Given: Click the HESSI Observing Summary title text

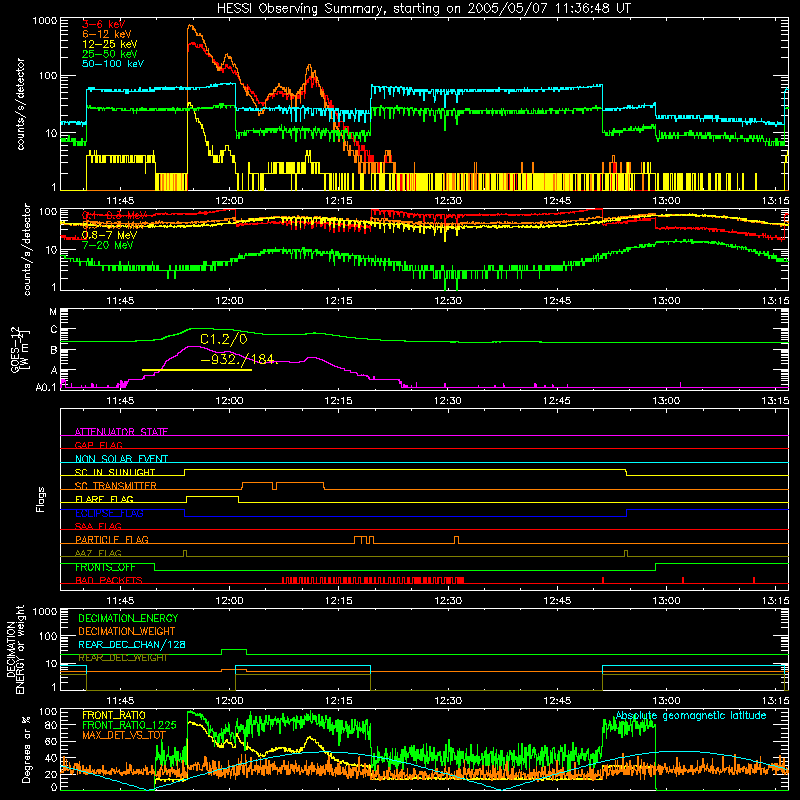Looking at the screenshot, I should pos(424,9).
